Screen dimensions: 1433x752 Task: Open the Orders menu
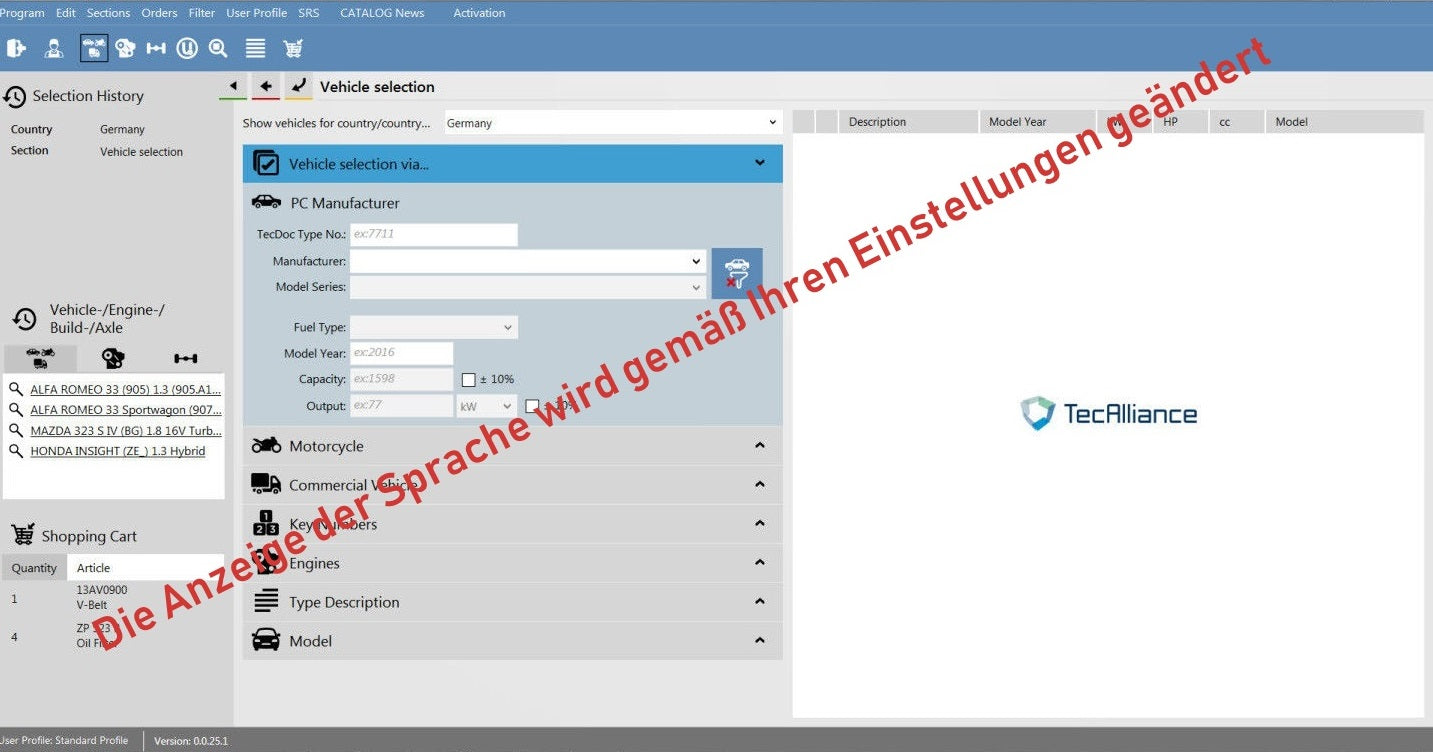pyautogui.click(x=159, y=13)
